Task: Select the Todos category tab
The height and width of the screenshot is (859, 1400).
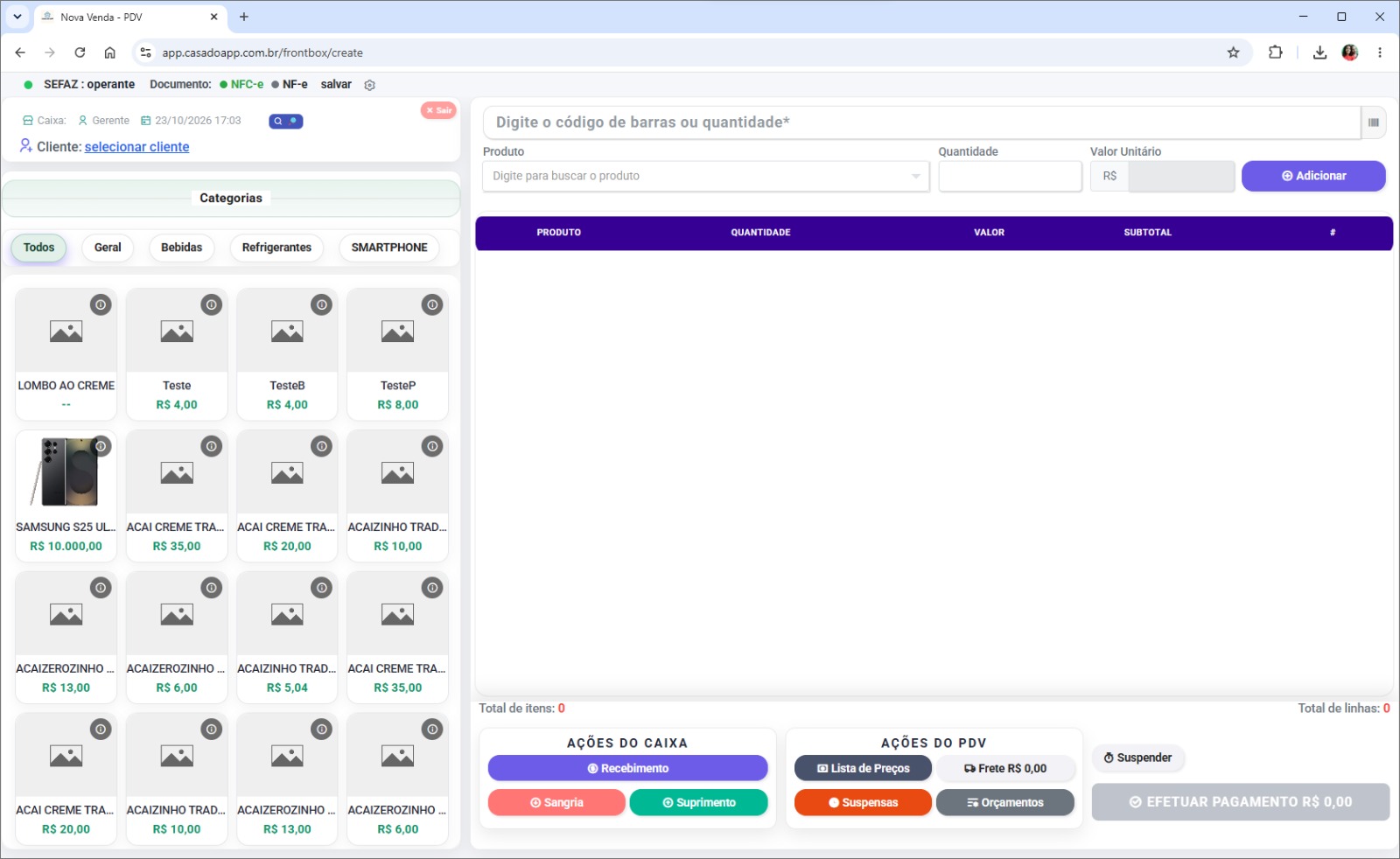Action: coord(38,248)
